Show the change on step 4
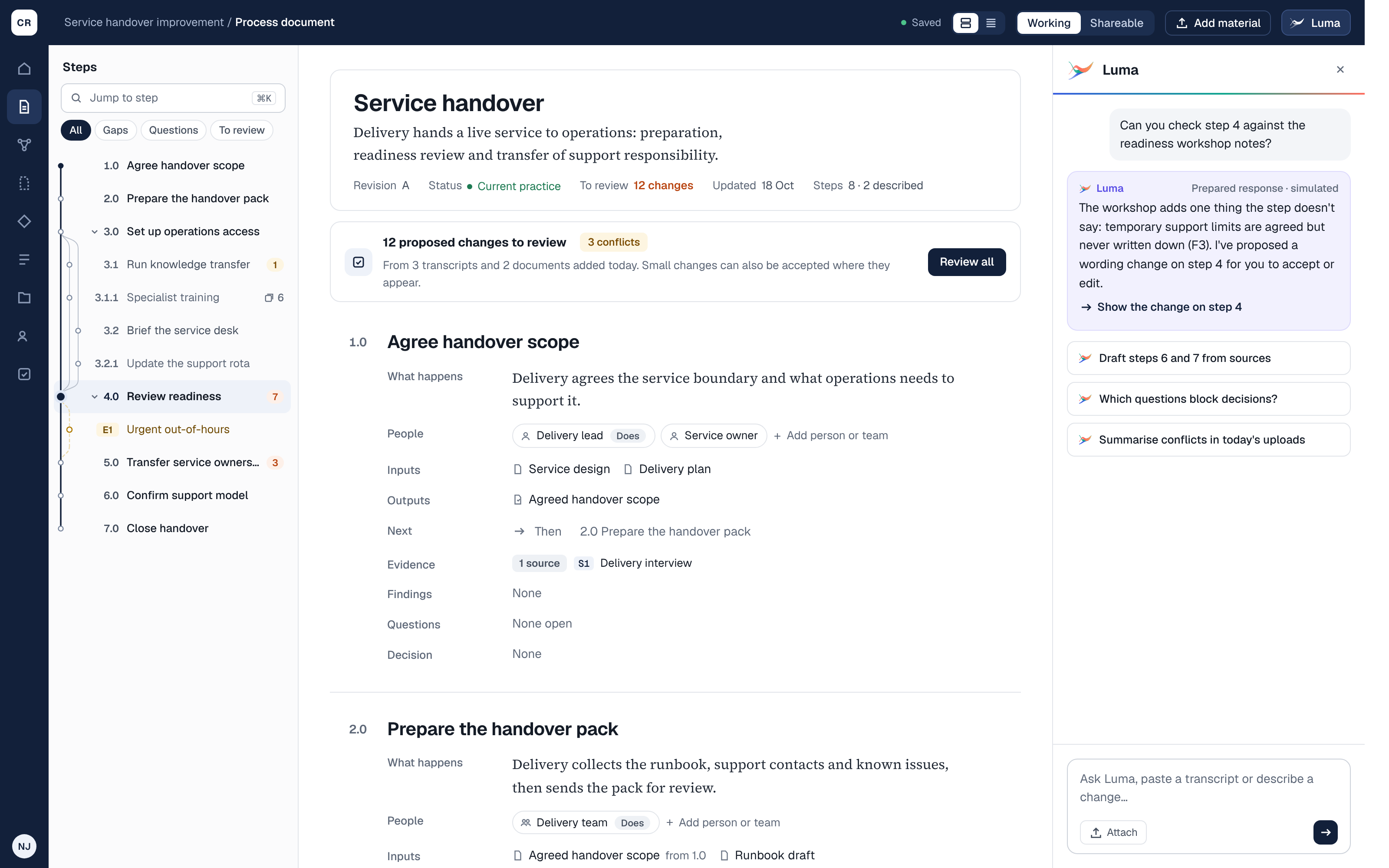The width and height of the screenshot is (1389, 868). tap(1161, 307)
